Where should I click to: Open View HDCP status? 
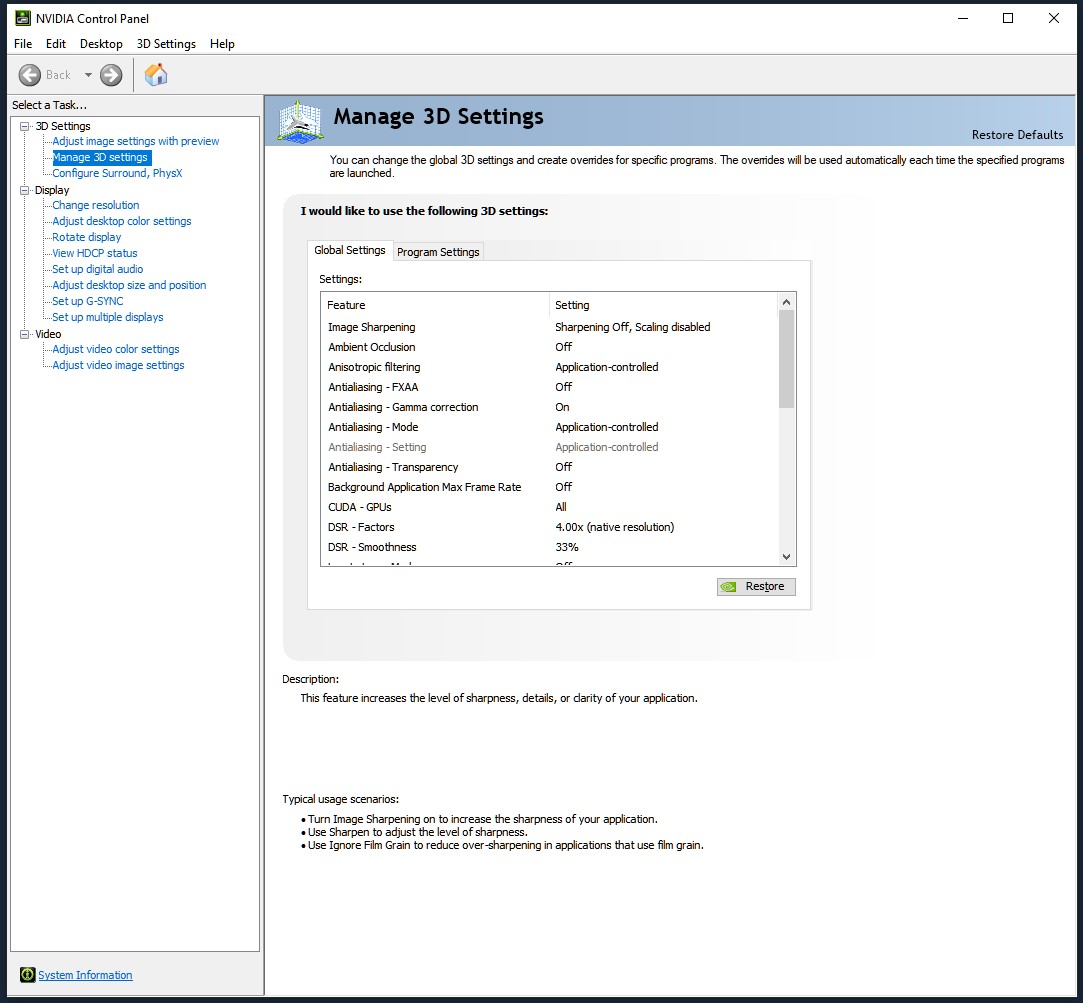click(x=95, y=253)
